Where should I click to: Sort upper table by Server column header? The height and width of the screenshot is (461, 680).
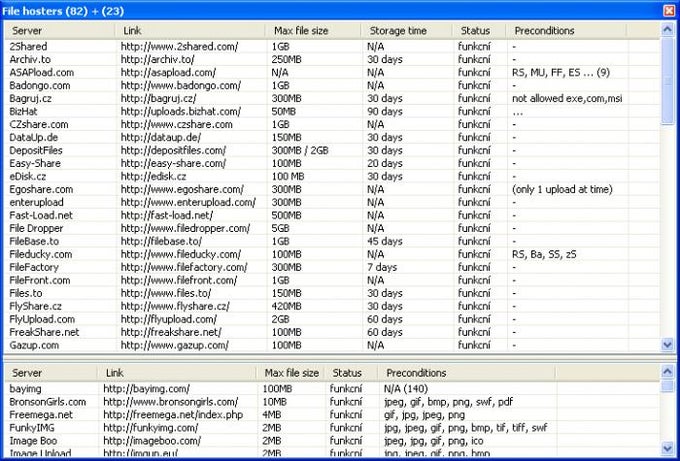[60, 31]
